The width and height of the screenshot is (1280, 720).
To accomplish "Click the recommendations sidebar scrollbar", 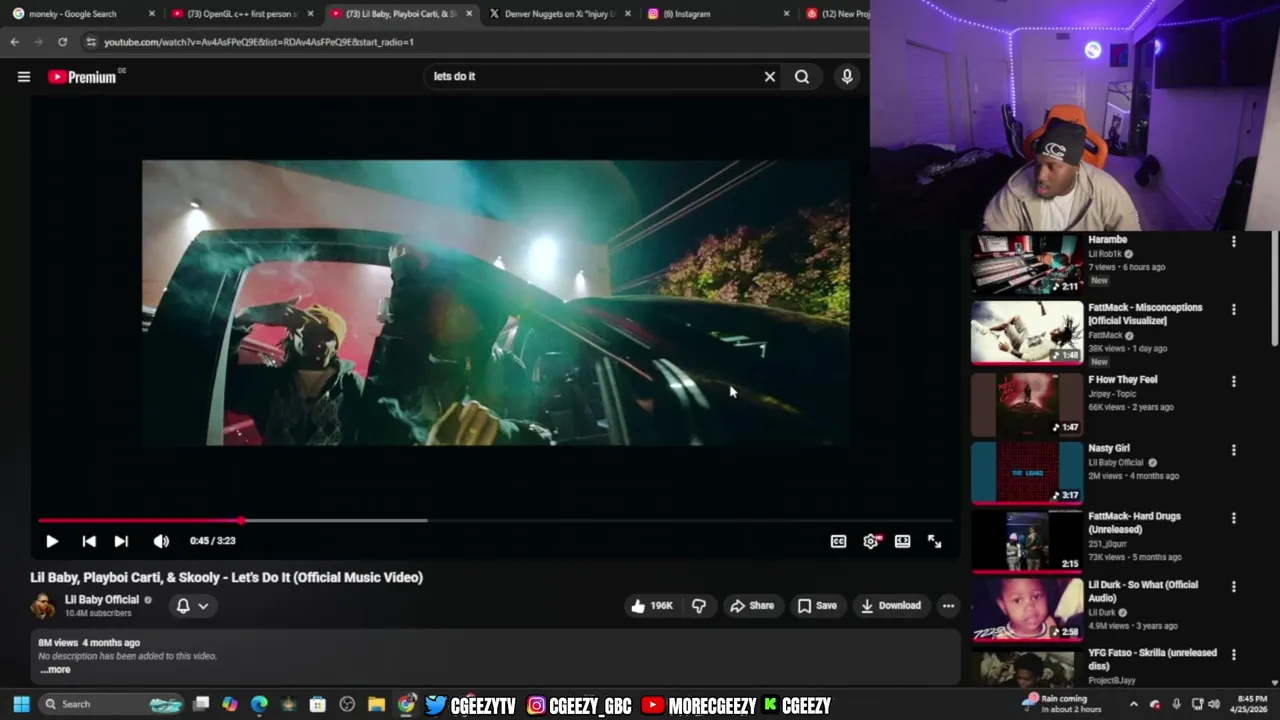I will pyautogui.click(x=1274, y=290).
